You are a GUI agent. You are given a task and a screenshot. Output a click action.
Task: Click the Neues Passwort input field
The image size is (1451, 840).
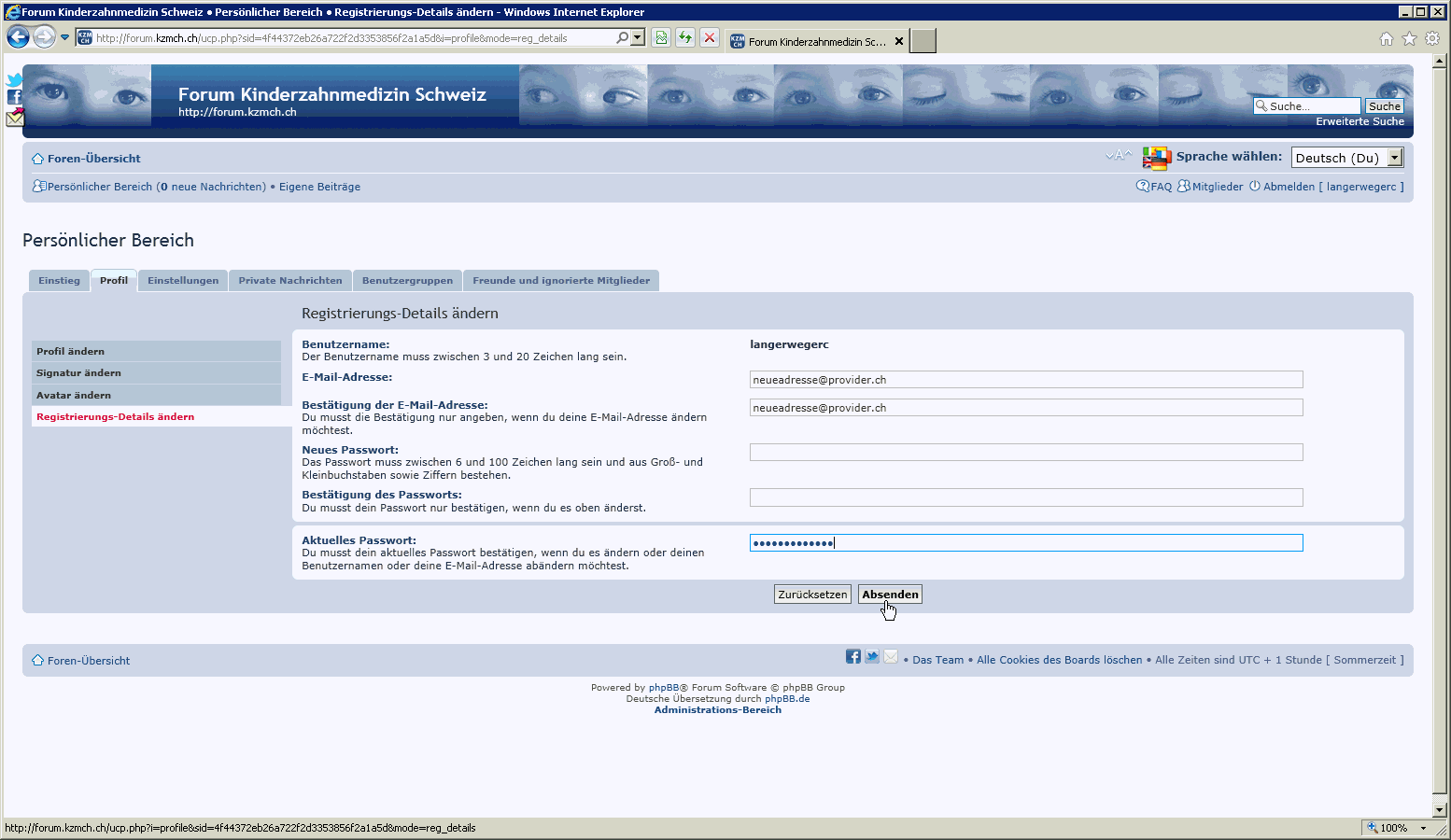[1025, 453]
